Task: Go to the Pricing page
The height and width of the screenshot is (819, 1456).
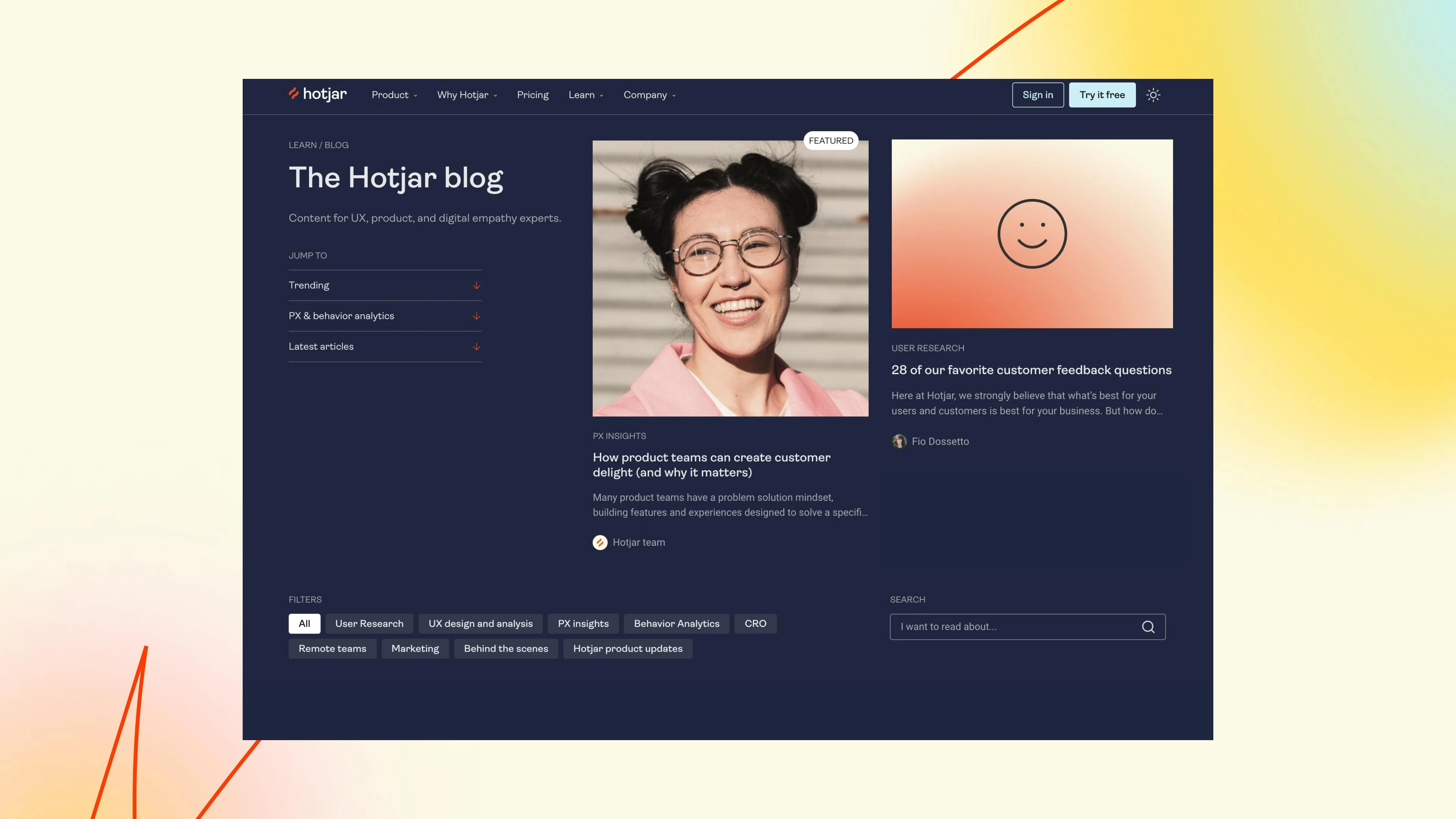Action: pyautogui.click(x=532, y=95)
